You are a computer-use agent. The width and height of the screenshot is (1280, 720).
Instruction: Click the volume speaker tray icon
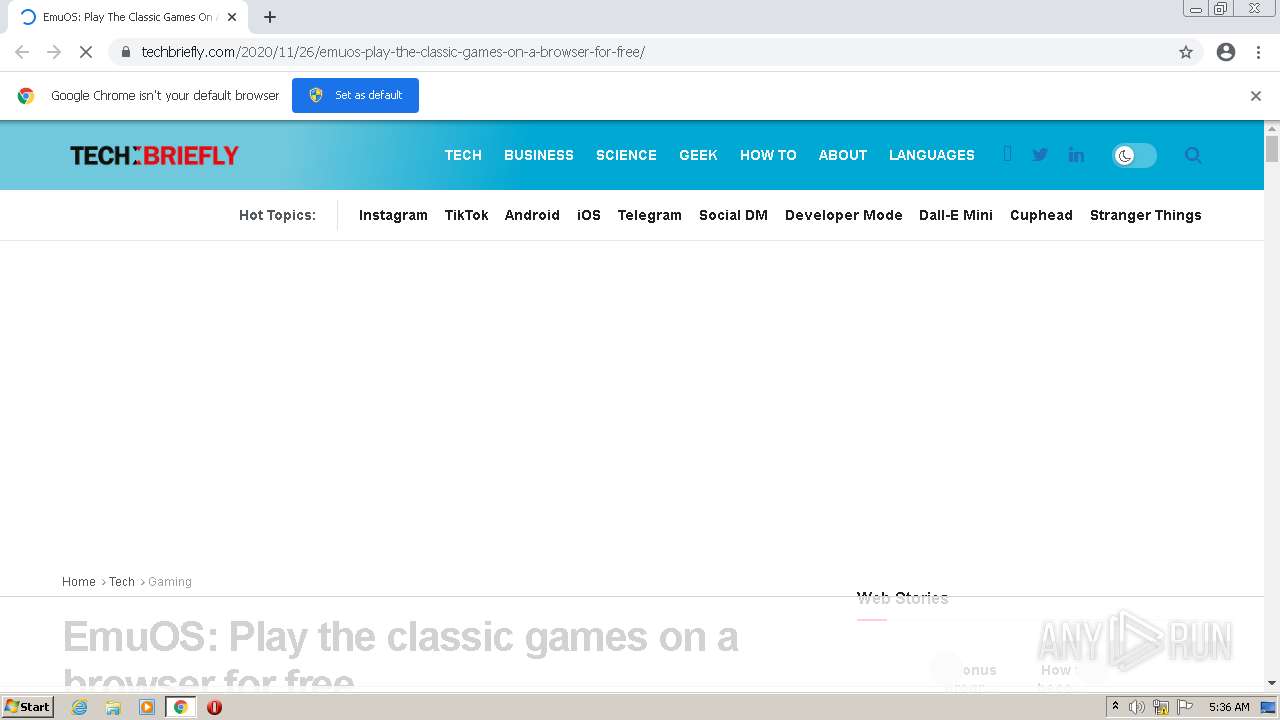[1137, 707]
